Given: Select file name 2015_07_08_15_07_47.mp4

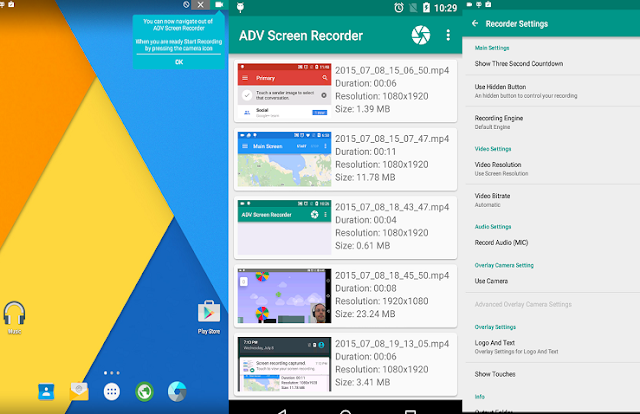Looking at the screenshot, I should point(392,139).
